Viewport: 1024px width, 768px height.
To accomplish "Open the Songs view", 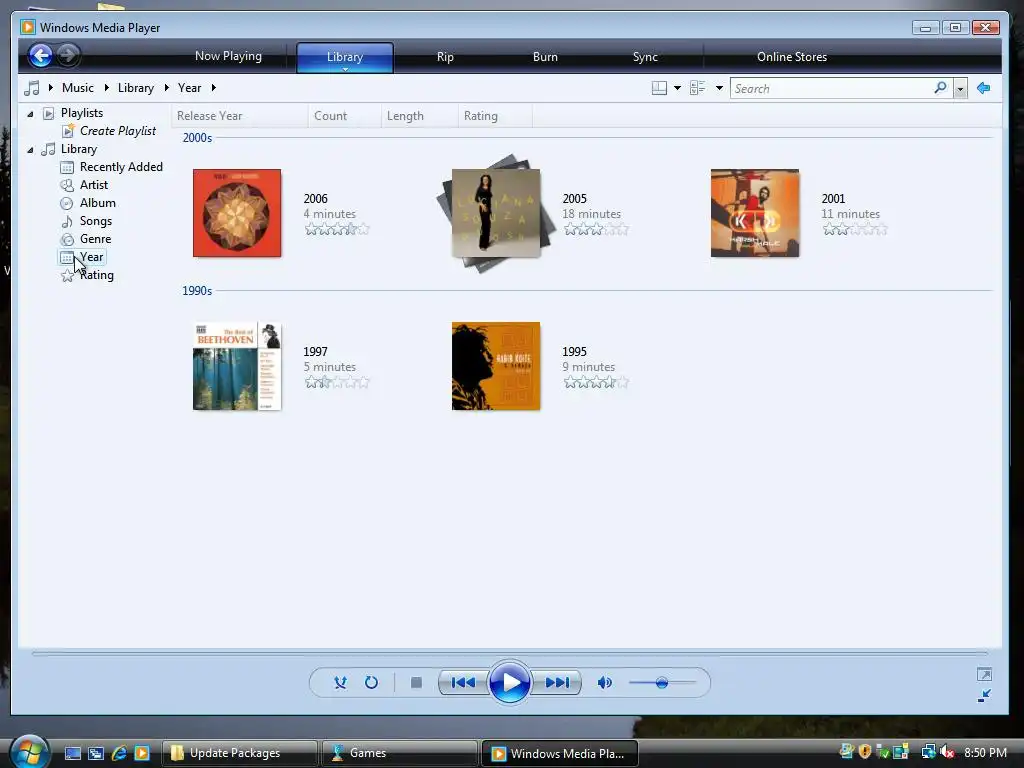I will pos(95,221).
